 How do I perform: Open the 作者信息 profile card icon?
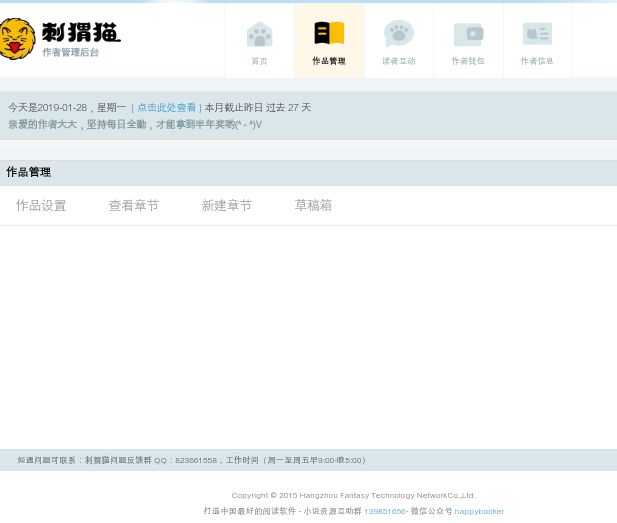(538, 34)
